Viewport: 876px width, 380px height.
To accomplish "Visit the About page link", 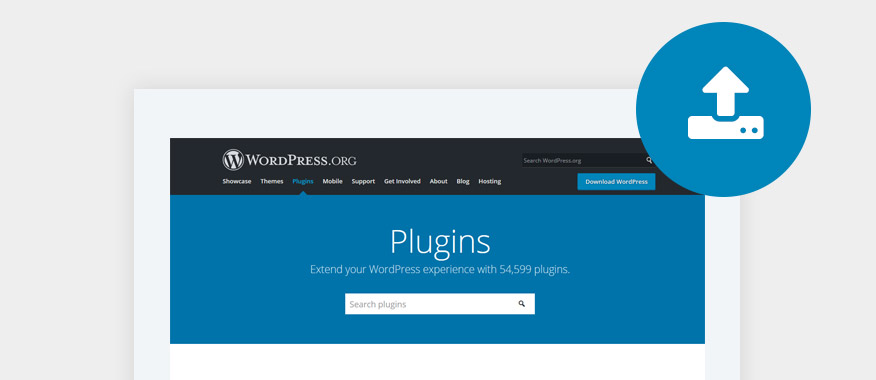I will pos(439,182).
